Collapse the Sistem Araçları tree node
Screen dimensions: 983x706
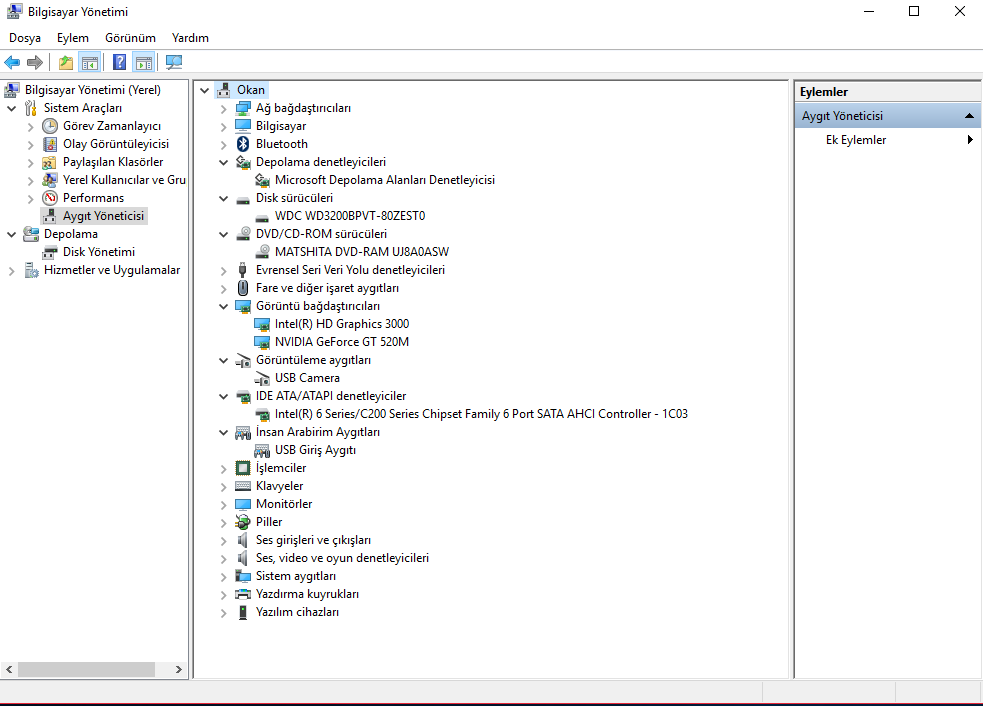pos(12,108)
